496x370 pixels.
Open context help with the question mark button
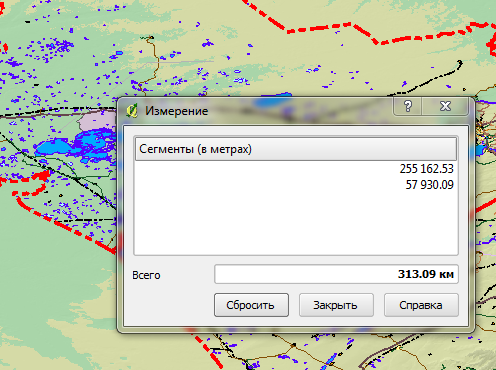408,106
